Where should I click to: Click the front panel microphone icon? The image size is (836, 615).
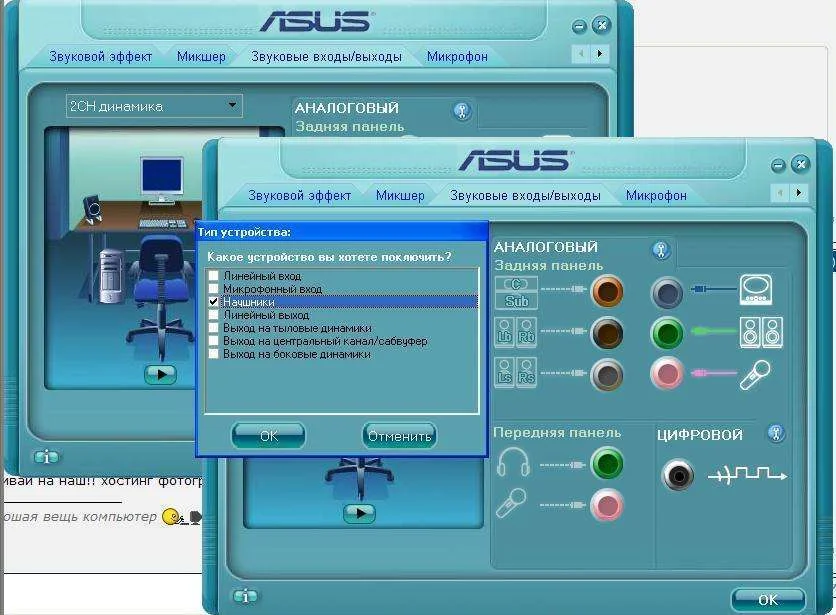coord(511,503)
